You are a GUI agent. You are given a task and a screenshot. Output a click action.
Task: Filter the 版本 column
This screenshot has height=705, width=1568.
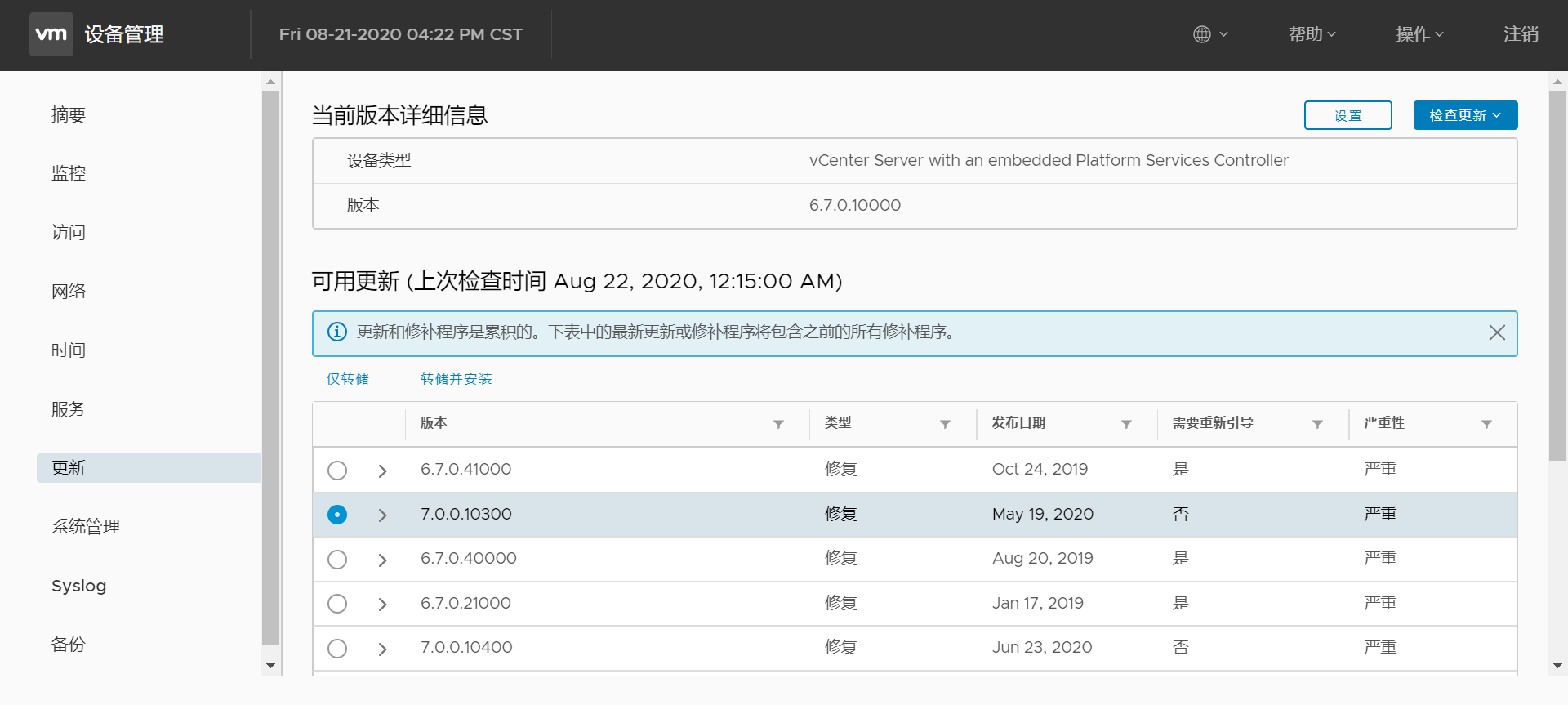[x=778, y=424]
